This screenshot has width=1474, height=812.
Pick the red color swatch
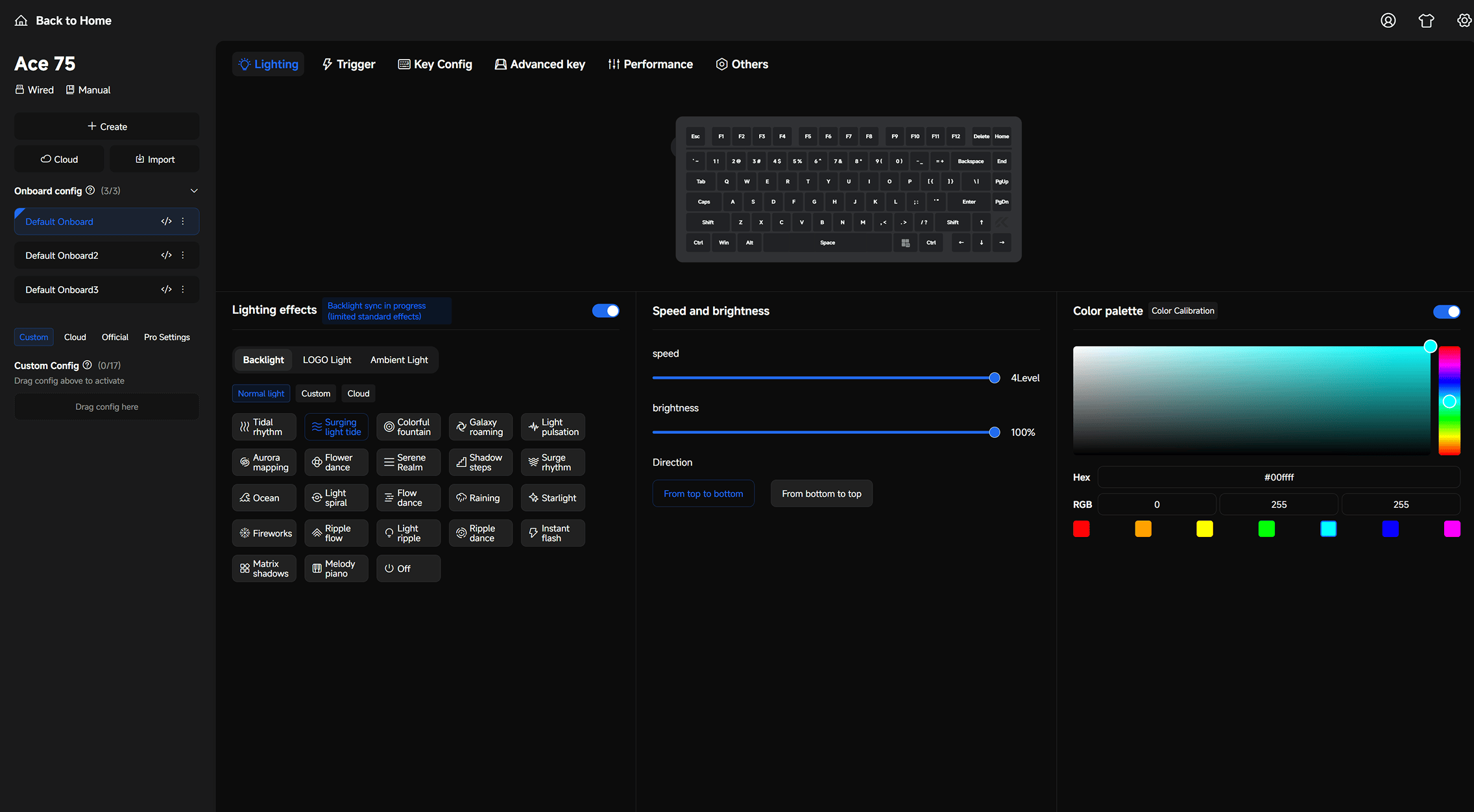coord(1081,529)
